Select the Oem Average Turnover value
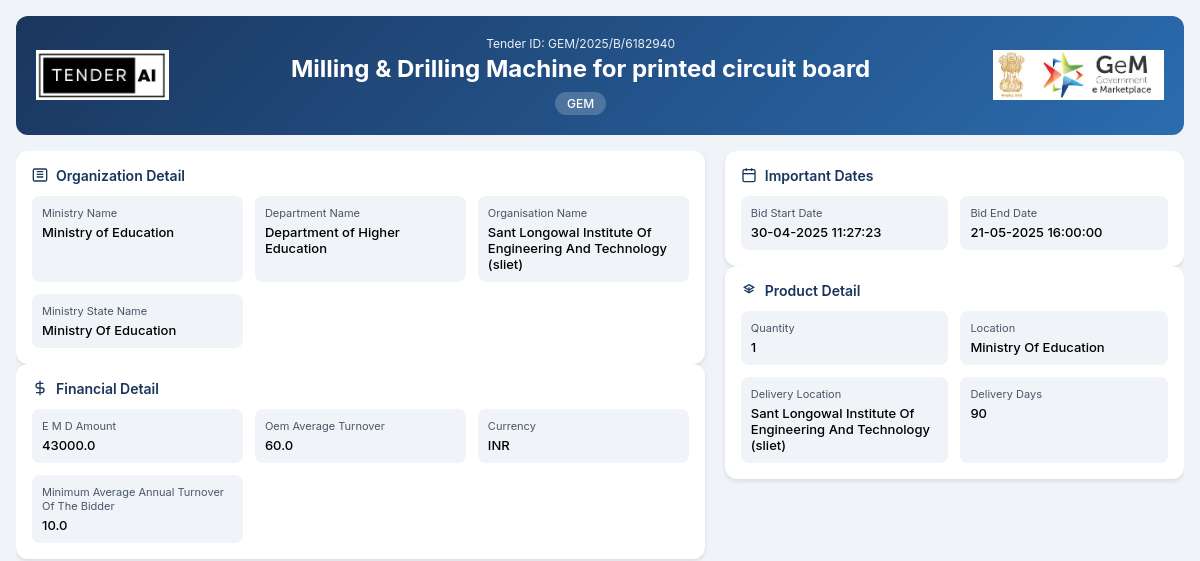 tap(279, 446)
